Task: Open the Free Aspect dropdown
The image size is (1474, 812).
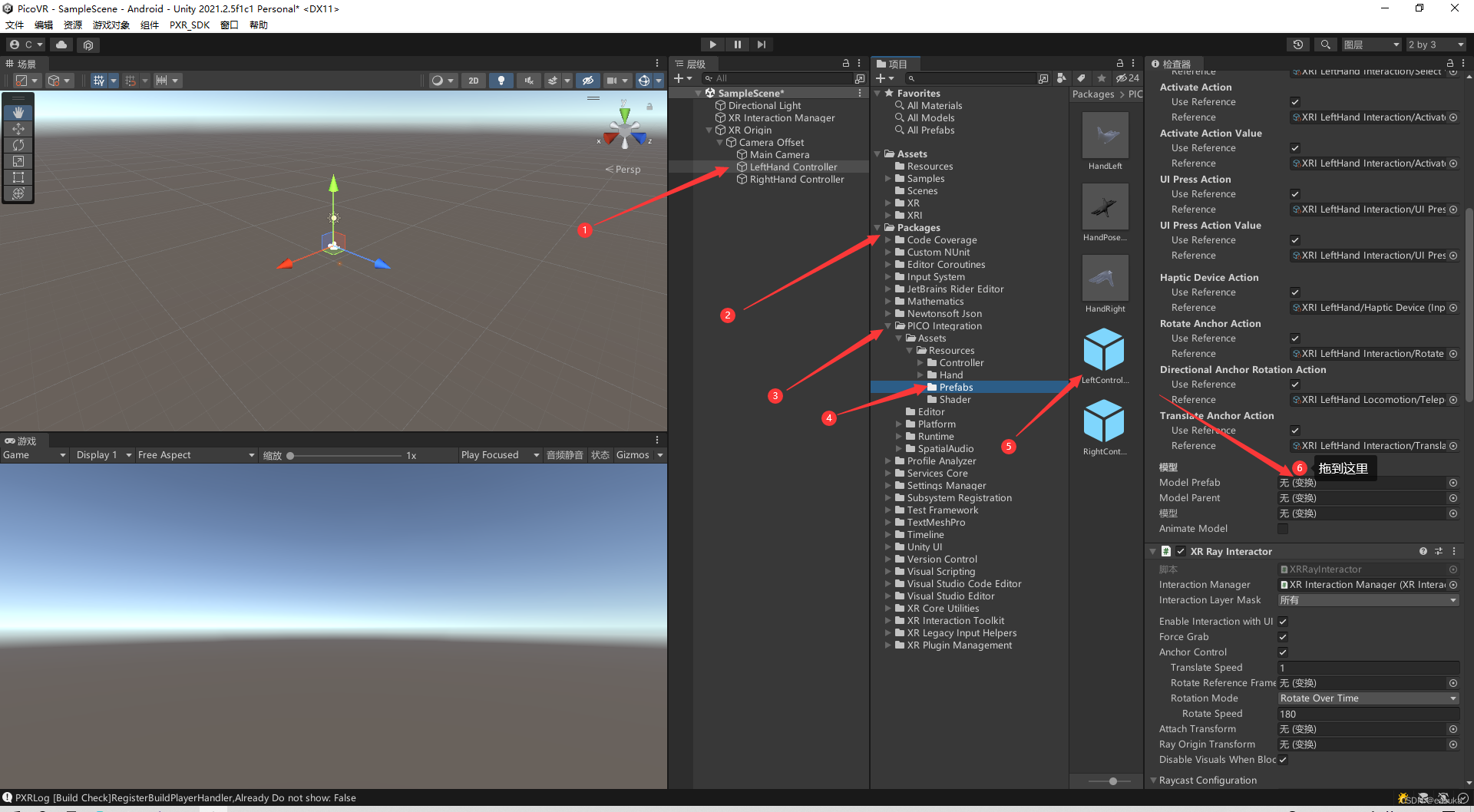Action: tap(197, 455)
